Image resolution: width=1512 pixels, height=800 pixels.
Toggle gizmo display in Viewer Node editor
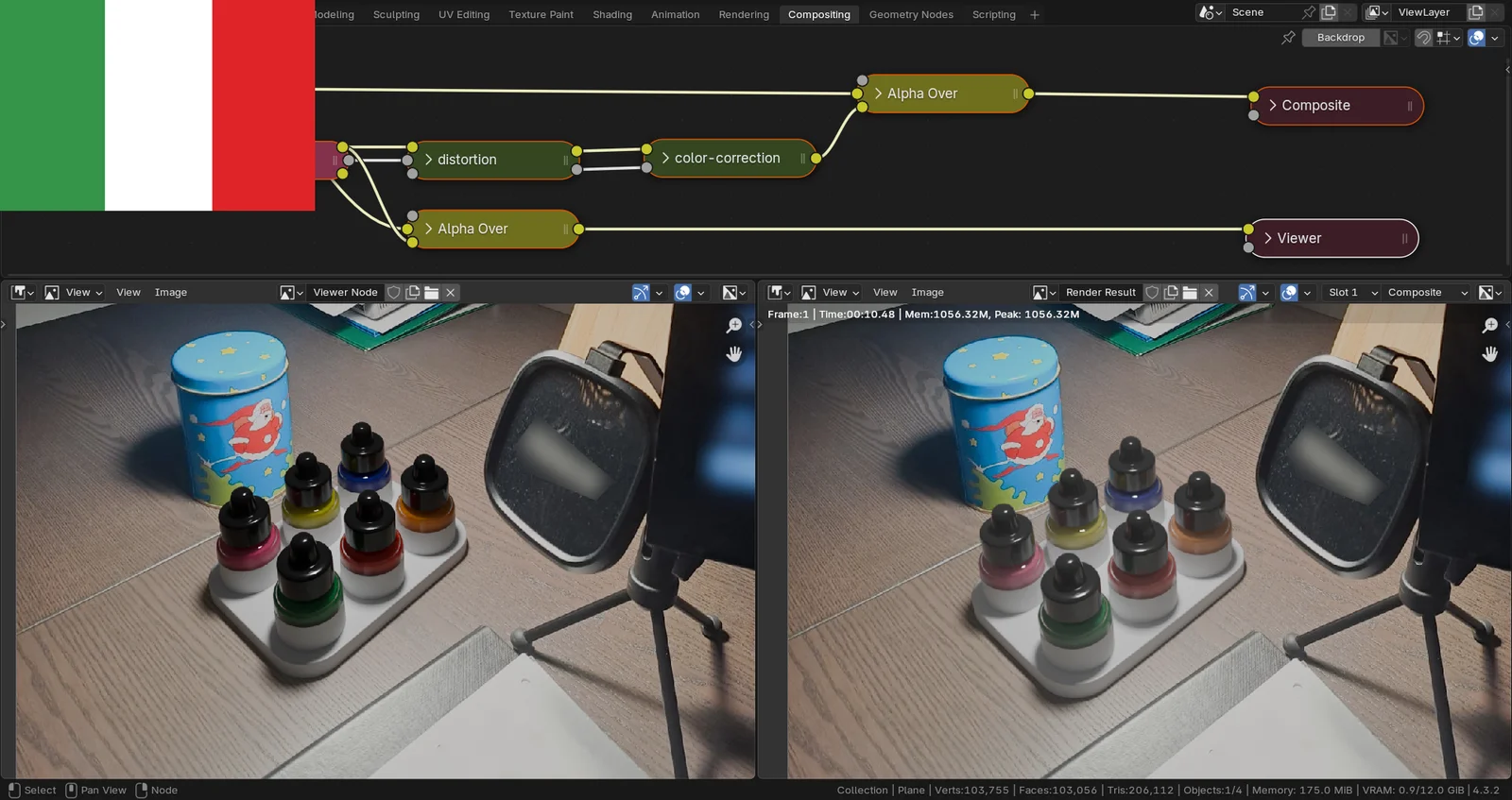(x=641, y=293)
